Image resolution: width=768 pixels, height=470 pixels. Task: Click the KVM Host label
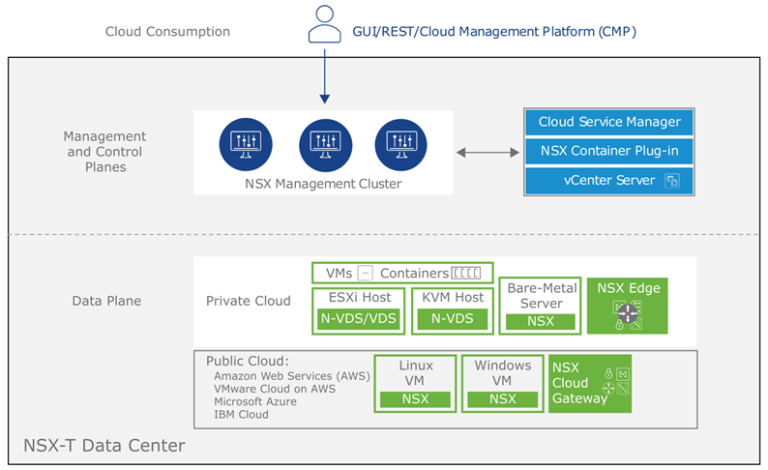(x=453, y=297)
